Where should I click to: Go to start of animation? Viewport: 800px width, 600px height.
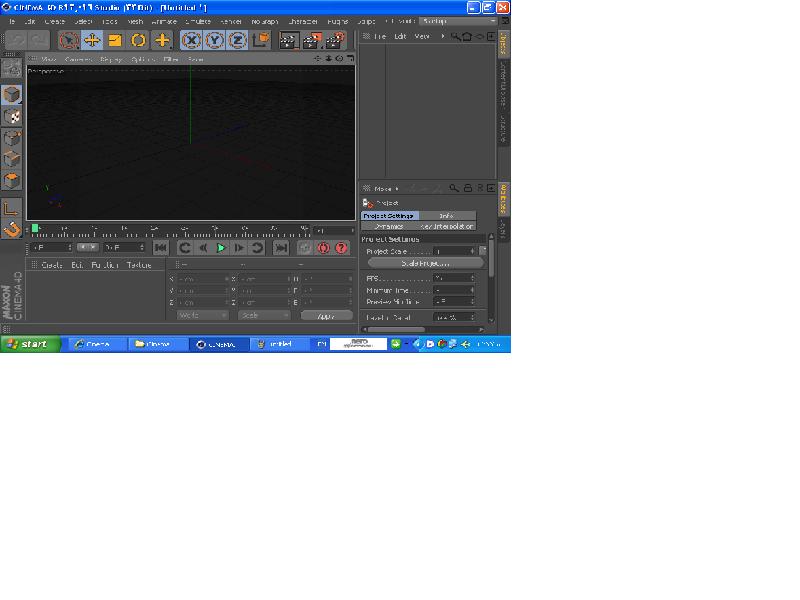161,248
